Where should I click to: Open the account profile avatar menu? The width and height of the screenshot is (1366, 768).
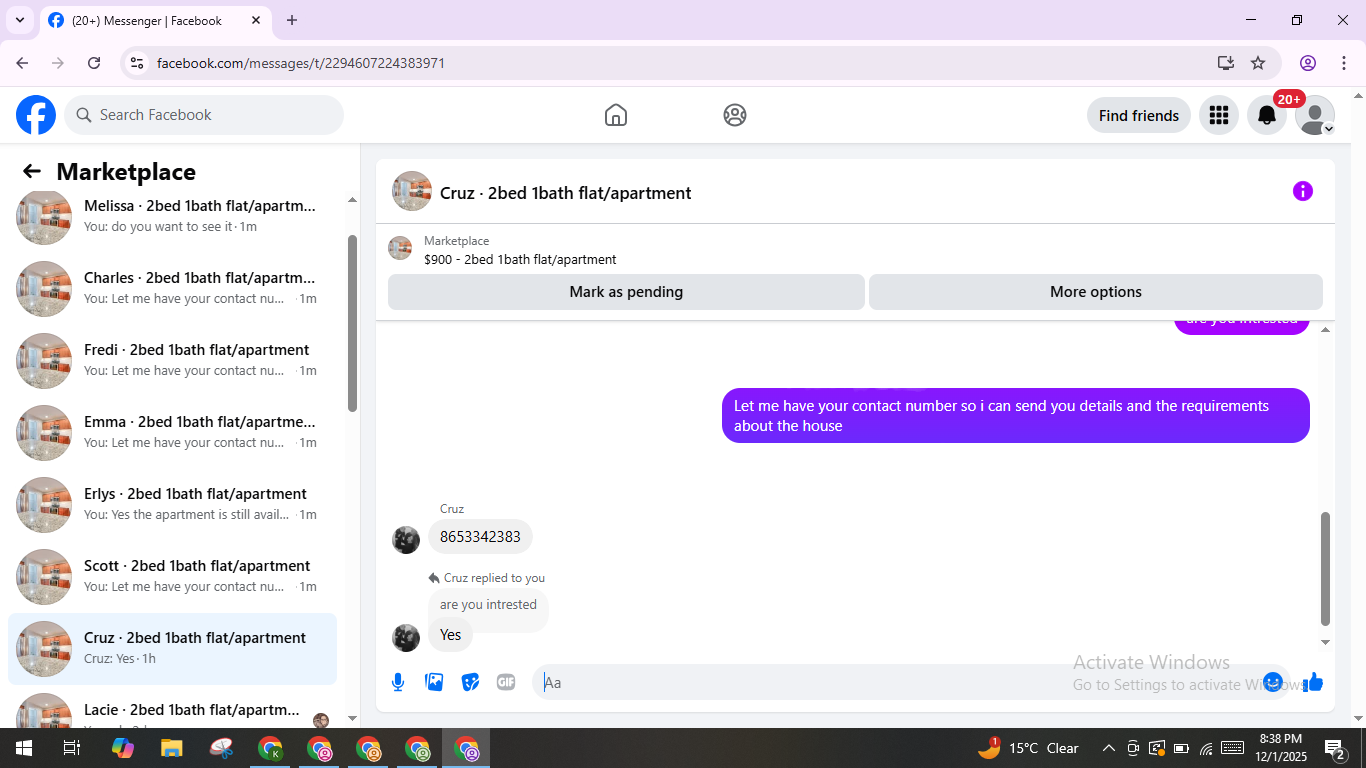(x=1315, y=115)
